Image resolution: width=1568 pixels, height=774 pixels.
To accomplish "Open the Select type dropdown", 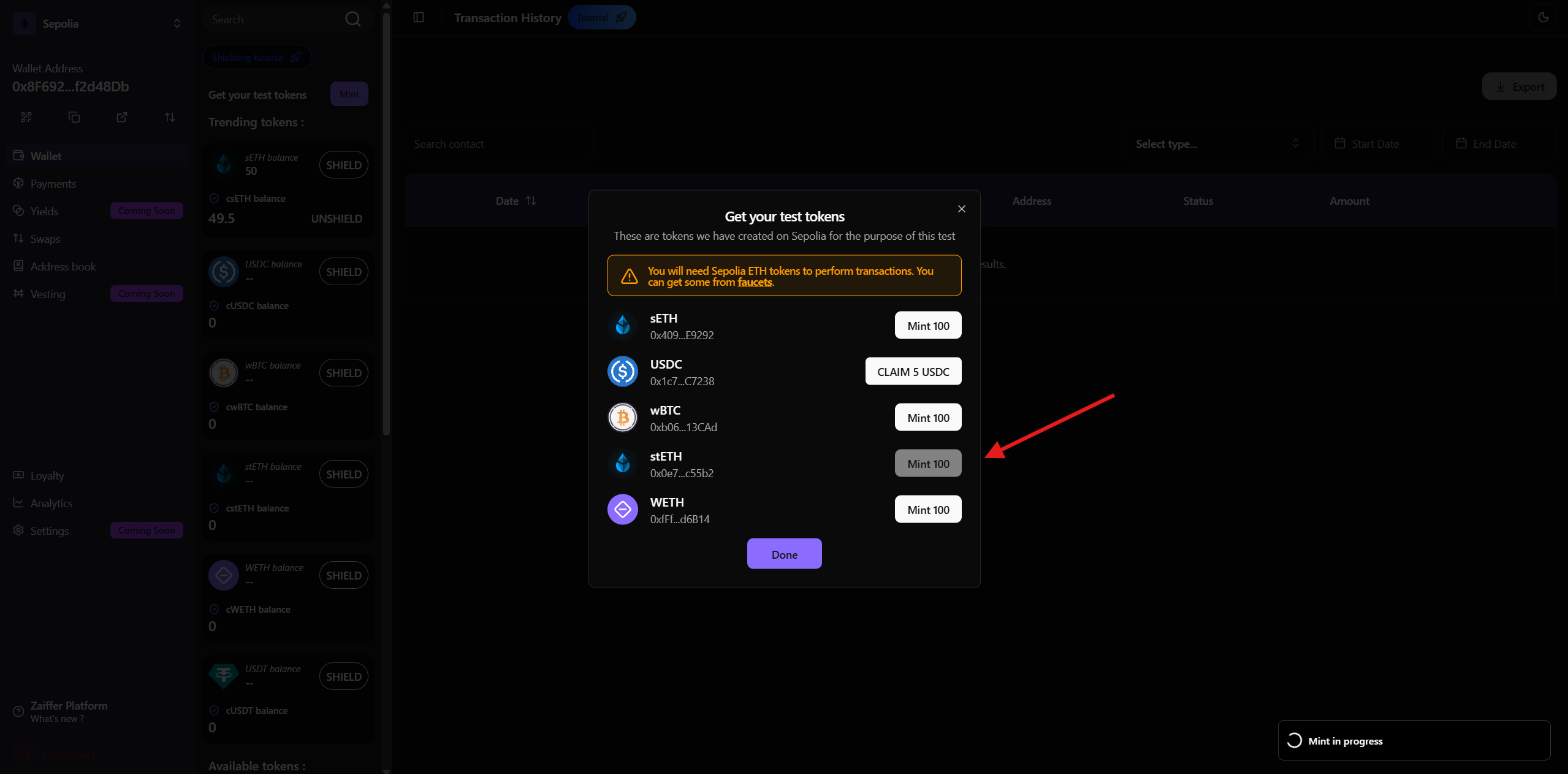I will [x=1217, y=144].
